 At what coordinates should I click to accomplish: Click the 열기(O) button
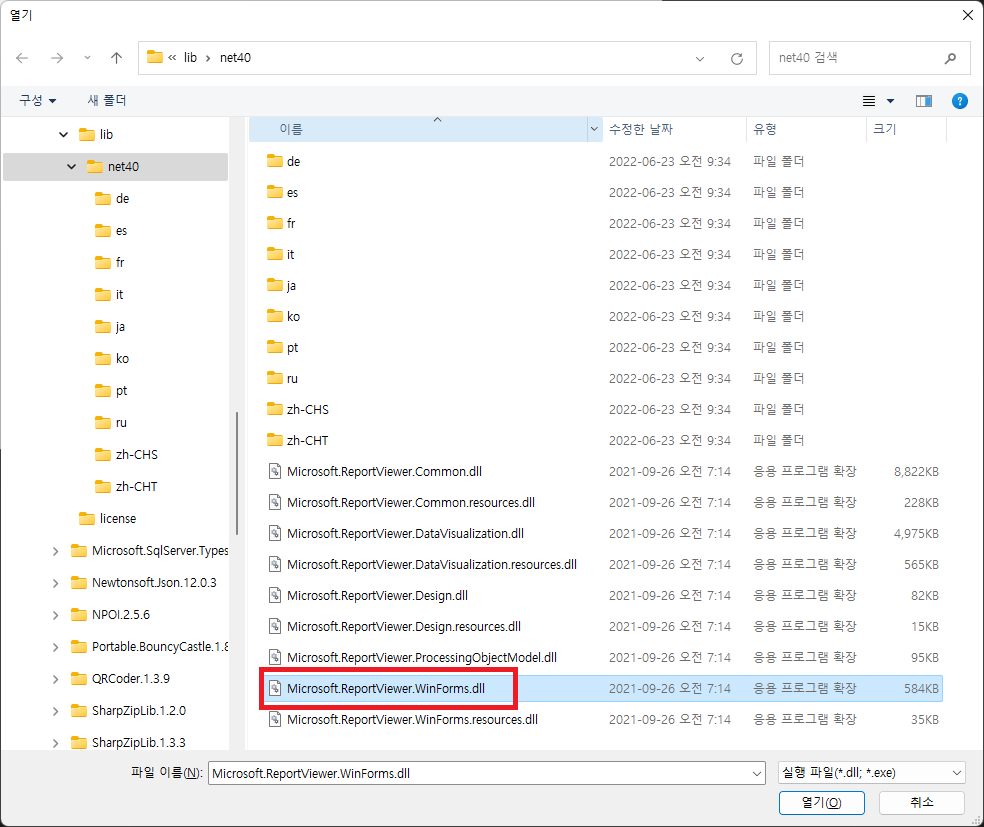pos(821,803)
